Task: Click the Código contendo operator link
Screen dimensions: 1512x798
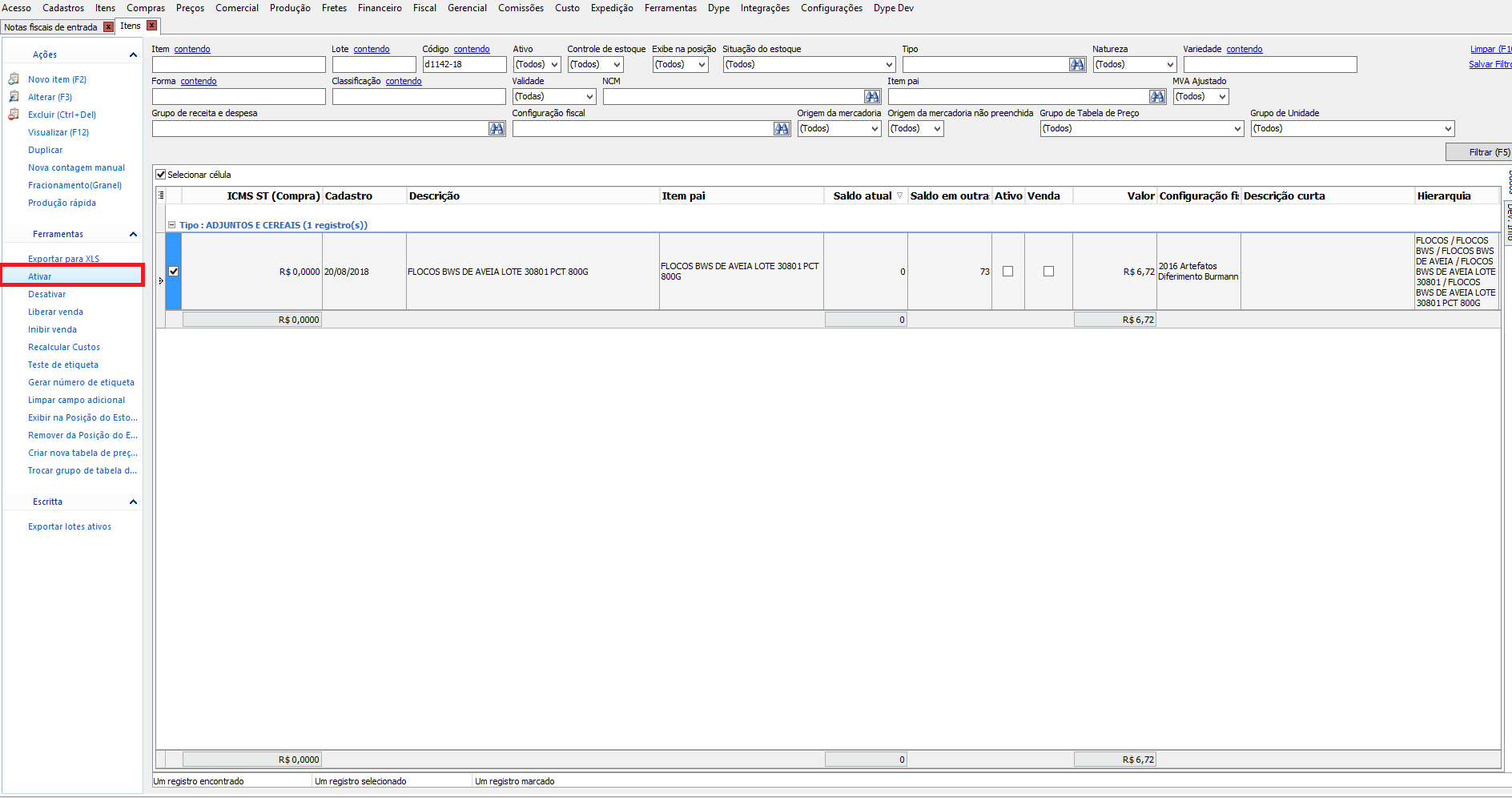Action: click(x=472, y=49)
